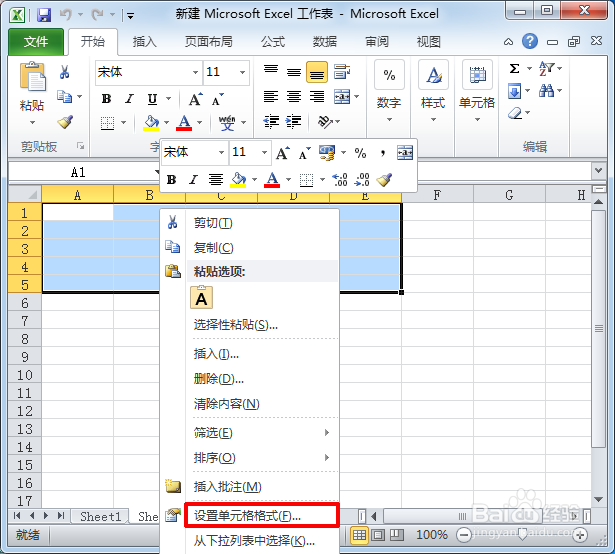The height and width of the screenshot is (554, 615).
Task: Click the large Paste clipboard icon
Action: point(33,77)
